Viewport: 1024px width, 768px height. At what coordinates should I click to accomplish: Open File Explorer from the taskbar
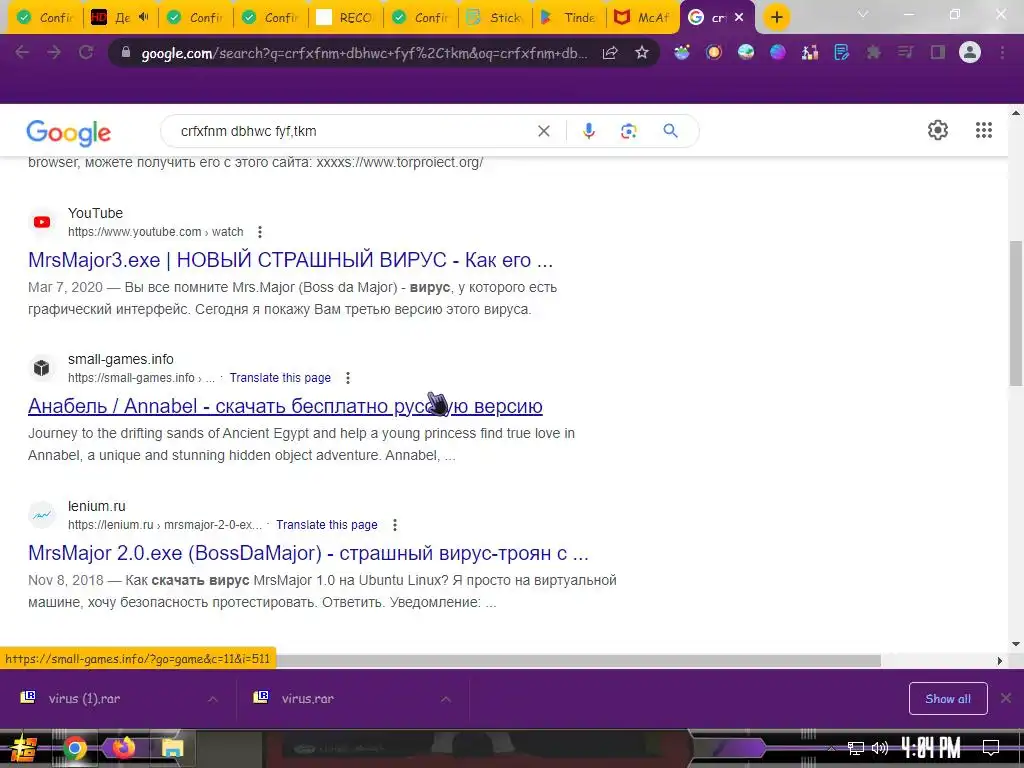(x=172, y=748)
